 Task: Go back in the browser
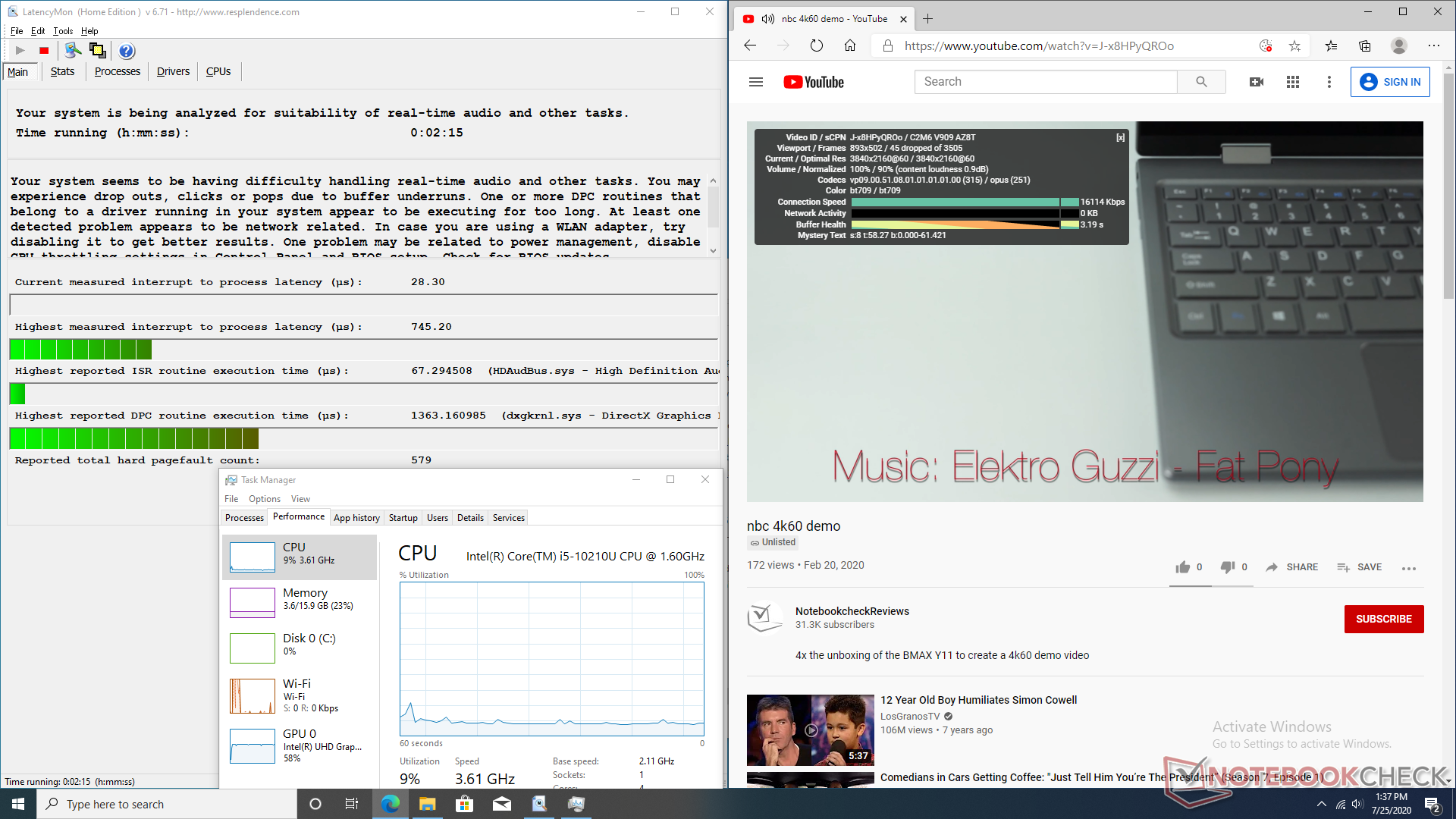pyautogui.click(x=750, y=45)
